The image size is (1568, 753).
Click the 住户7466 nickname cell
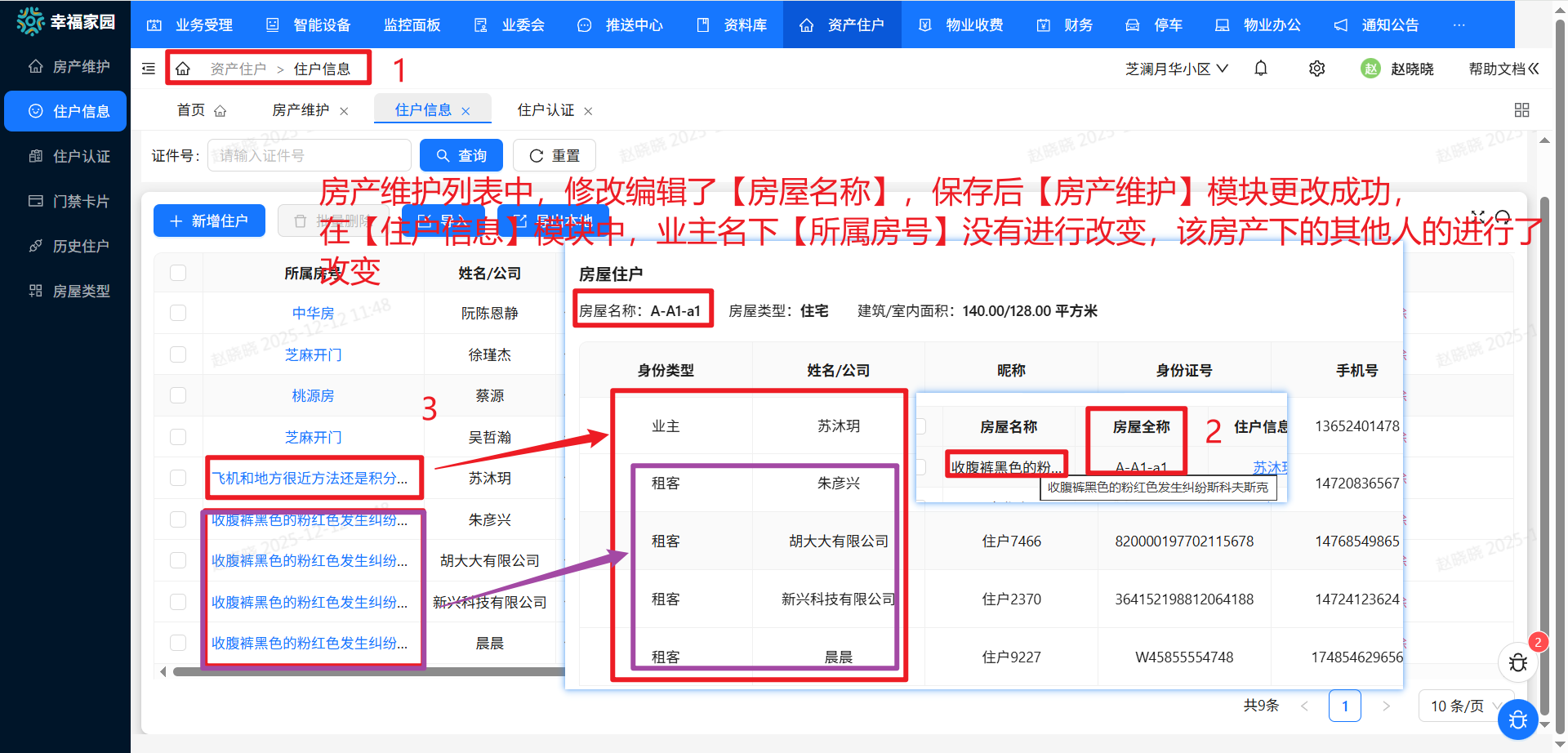tap(1011, 541)
